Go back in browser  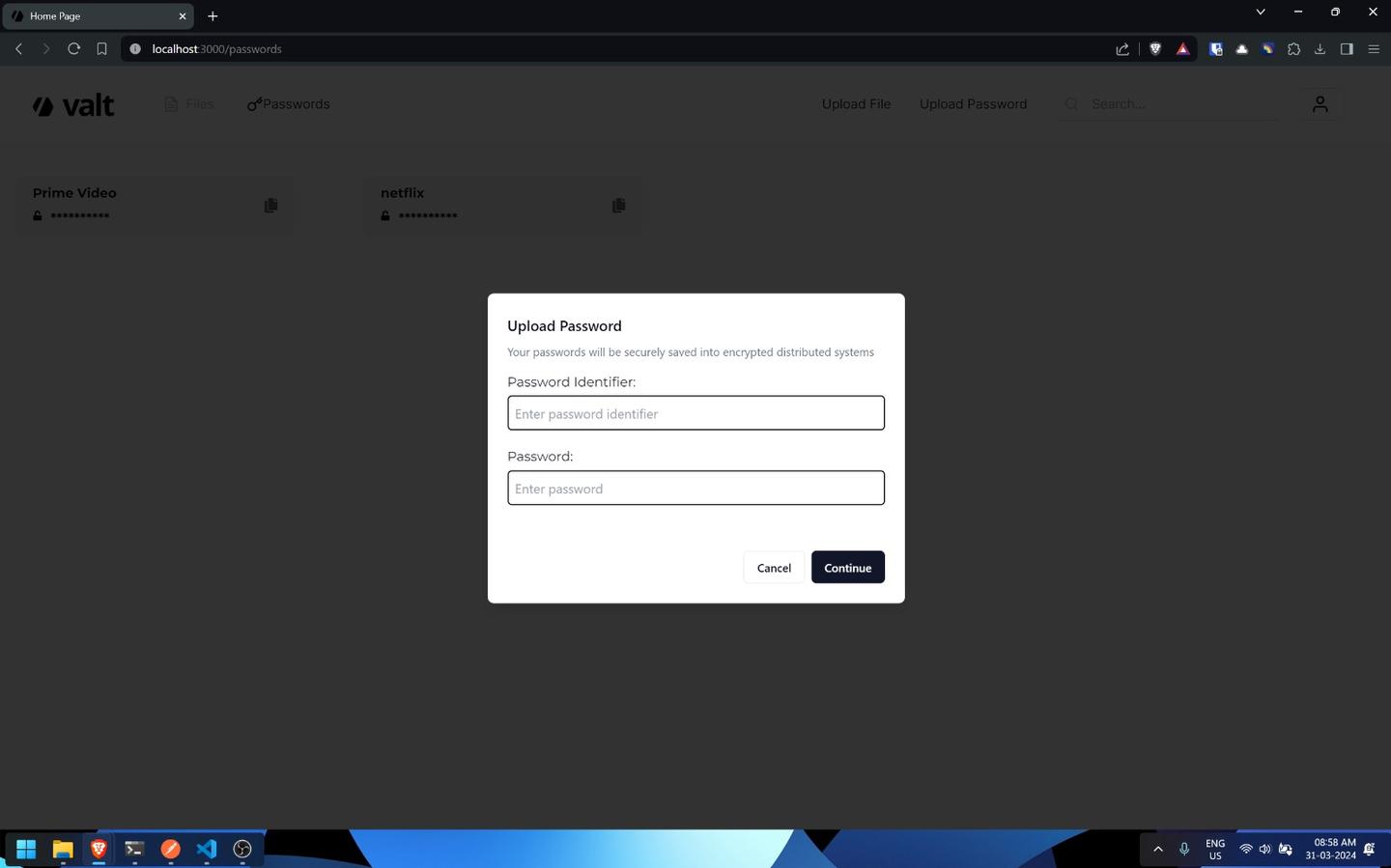[18, 49]
